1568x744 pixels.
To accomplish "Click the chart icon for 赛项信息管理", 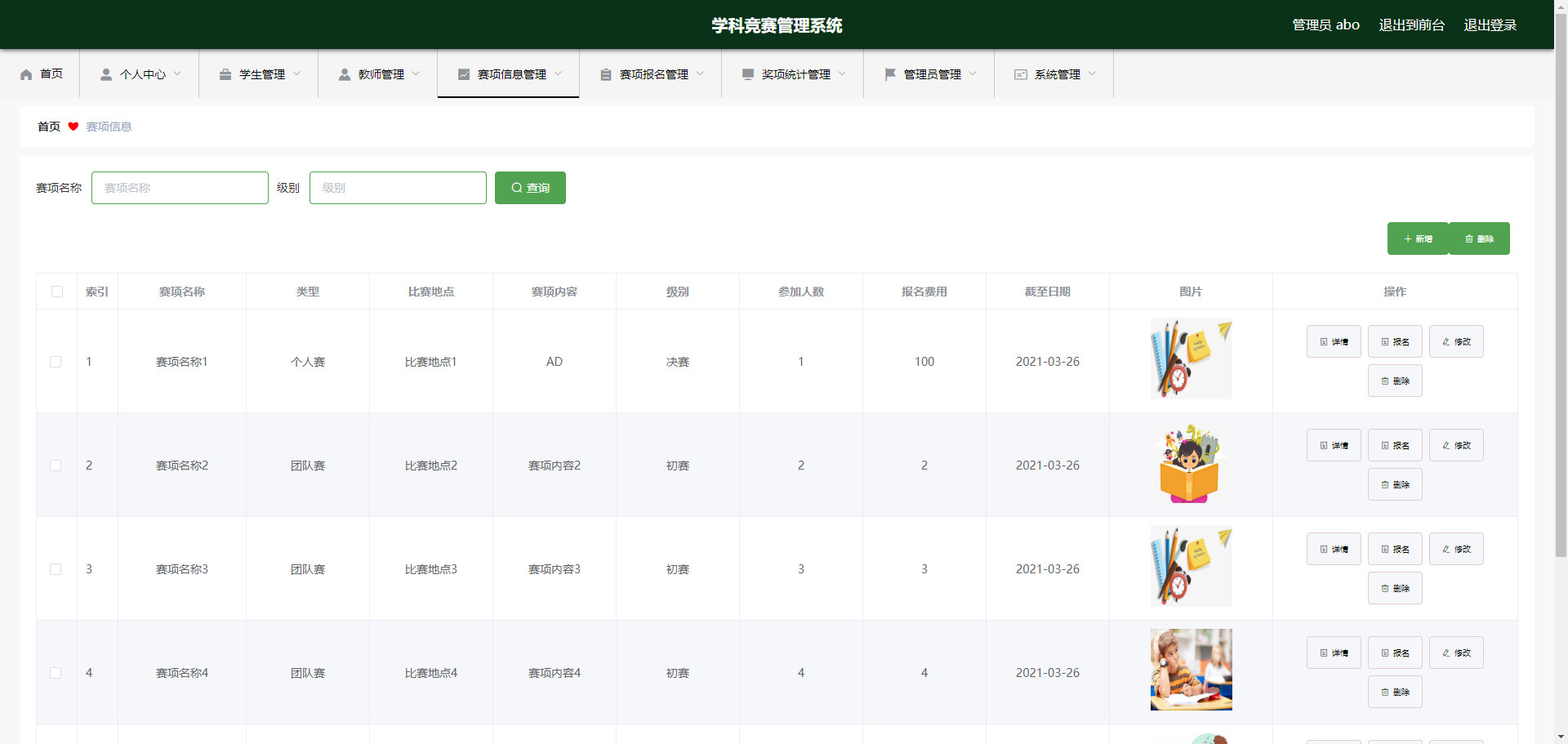I will coord(464,74).
